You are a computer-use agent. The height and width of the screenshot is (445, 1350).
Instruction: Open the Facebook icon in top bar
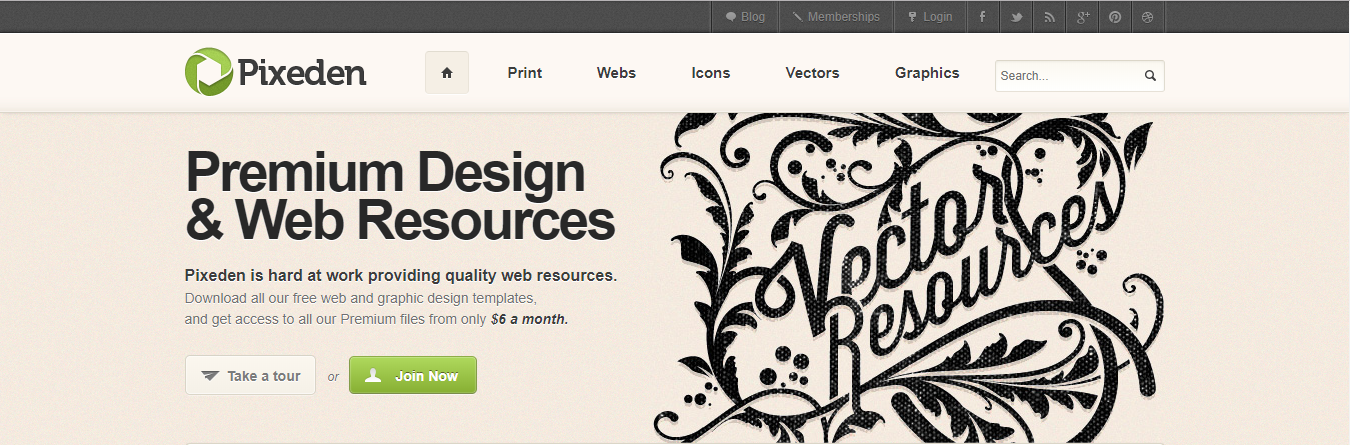pos(983,17)
